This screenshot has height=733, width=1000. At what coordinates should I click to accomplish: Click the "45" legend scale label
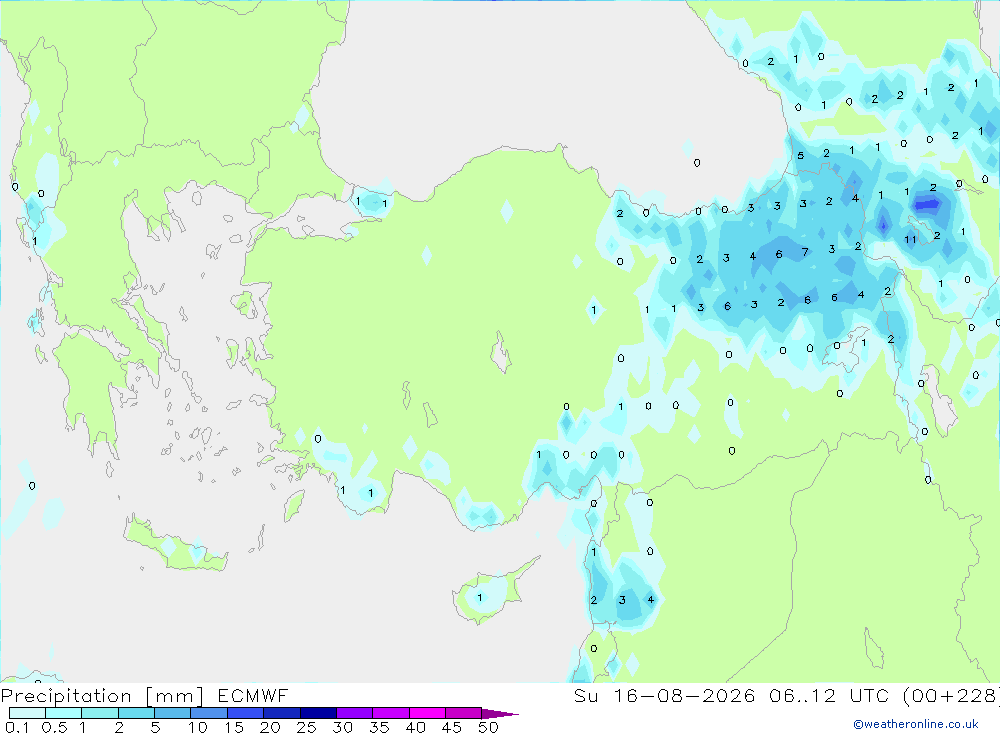point(452,727)
